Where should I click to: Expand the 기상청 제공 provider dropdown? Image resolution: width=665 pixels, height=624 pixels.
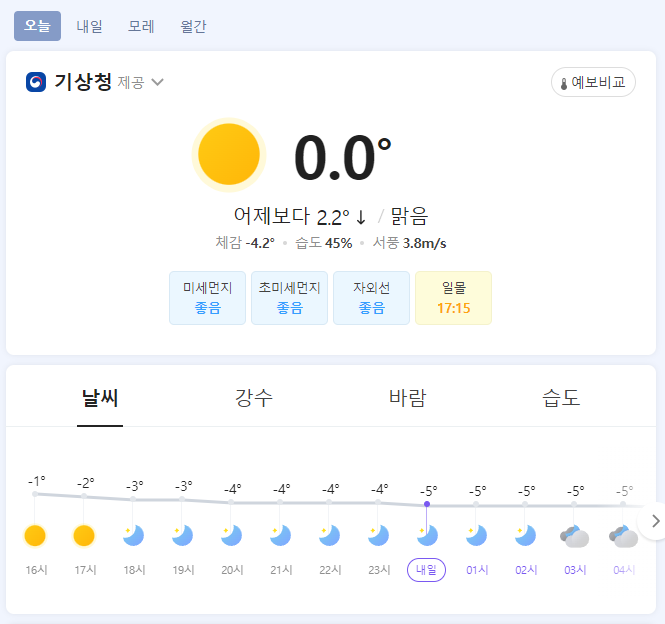(157, 82)
